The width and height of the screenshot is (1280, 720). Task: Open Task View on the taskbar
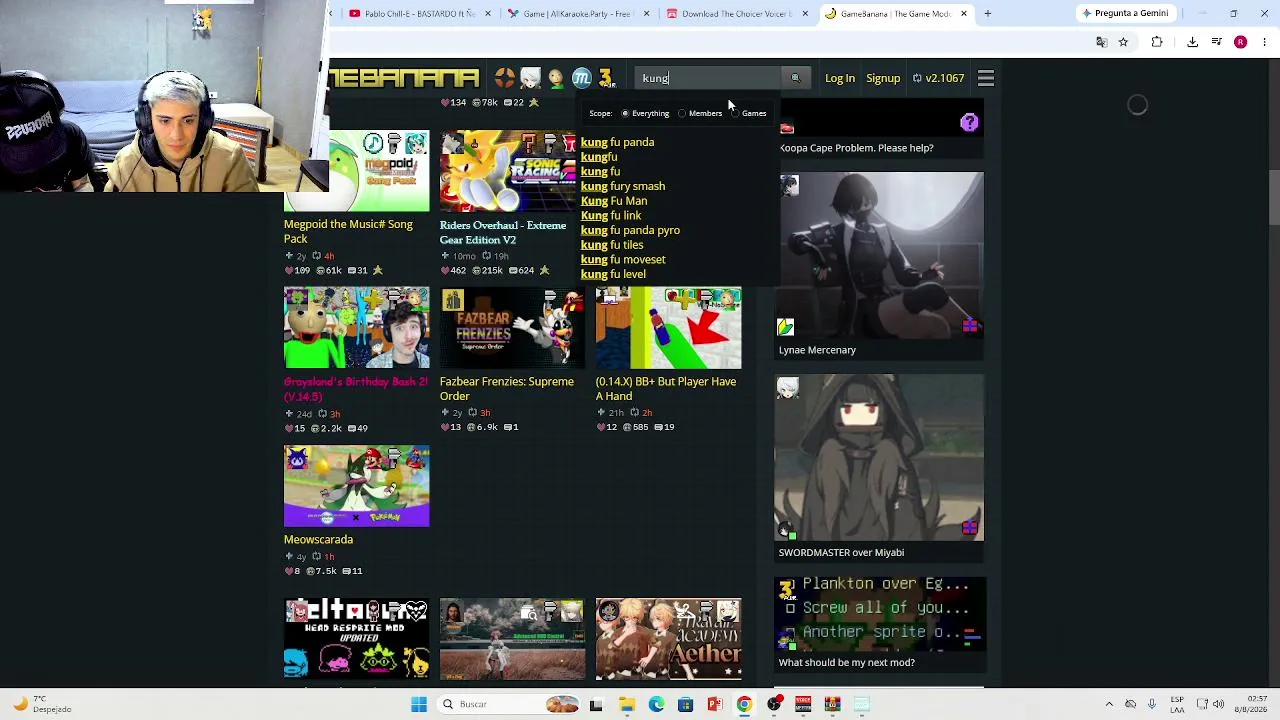tap(596, 704)
